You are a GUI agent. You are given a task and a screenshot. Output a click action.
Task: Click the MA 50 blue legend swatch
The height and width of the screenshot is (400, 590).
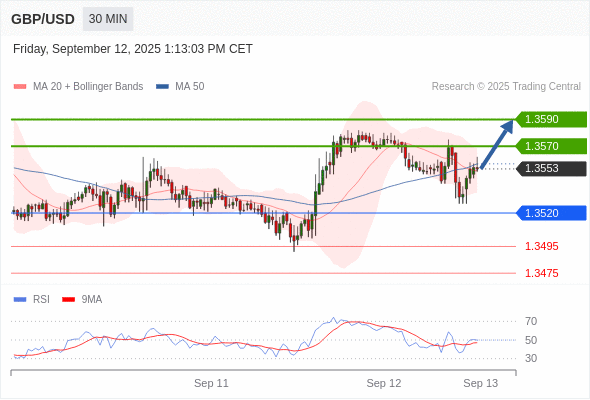click(162, 87)
